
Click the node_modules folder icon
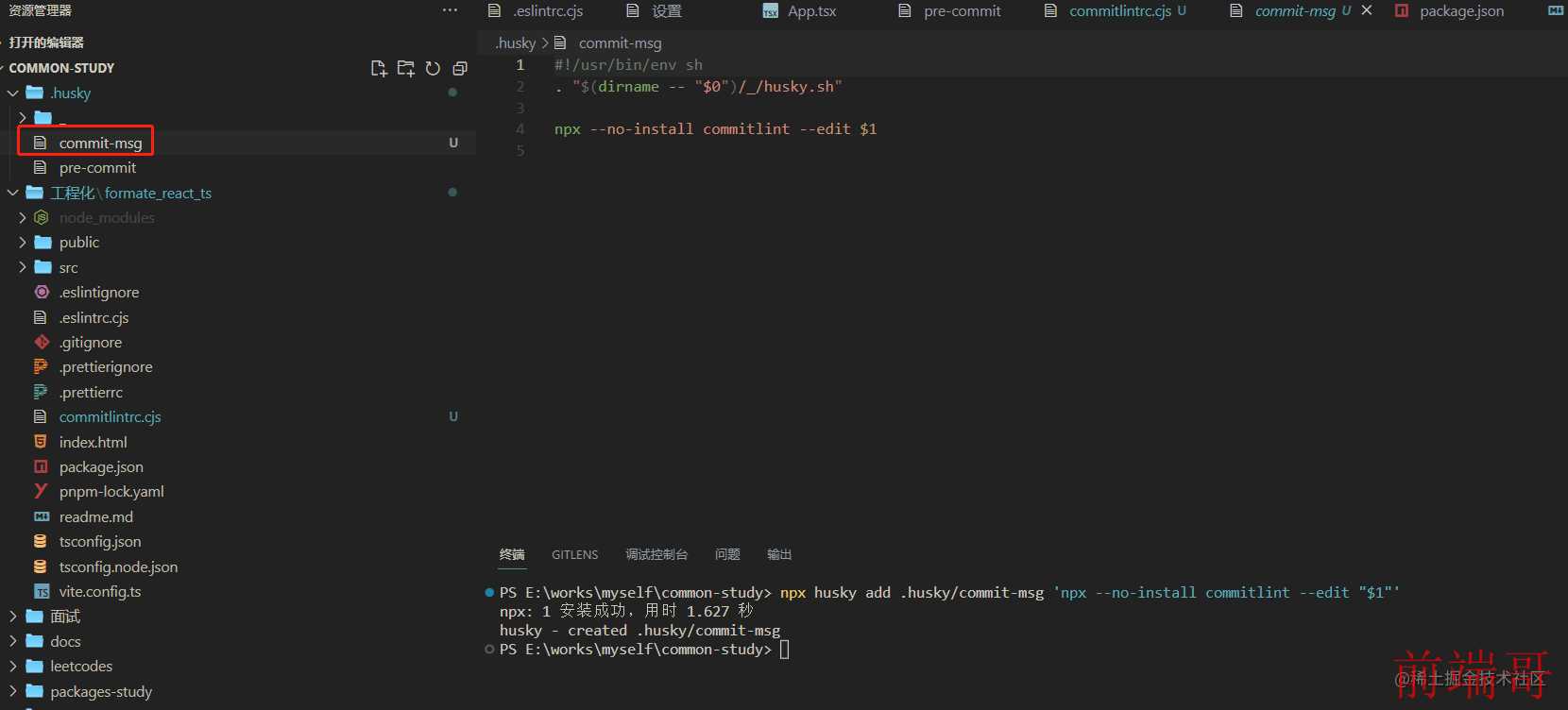[x=42, y=217]
